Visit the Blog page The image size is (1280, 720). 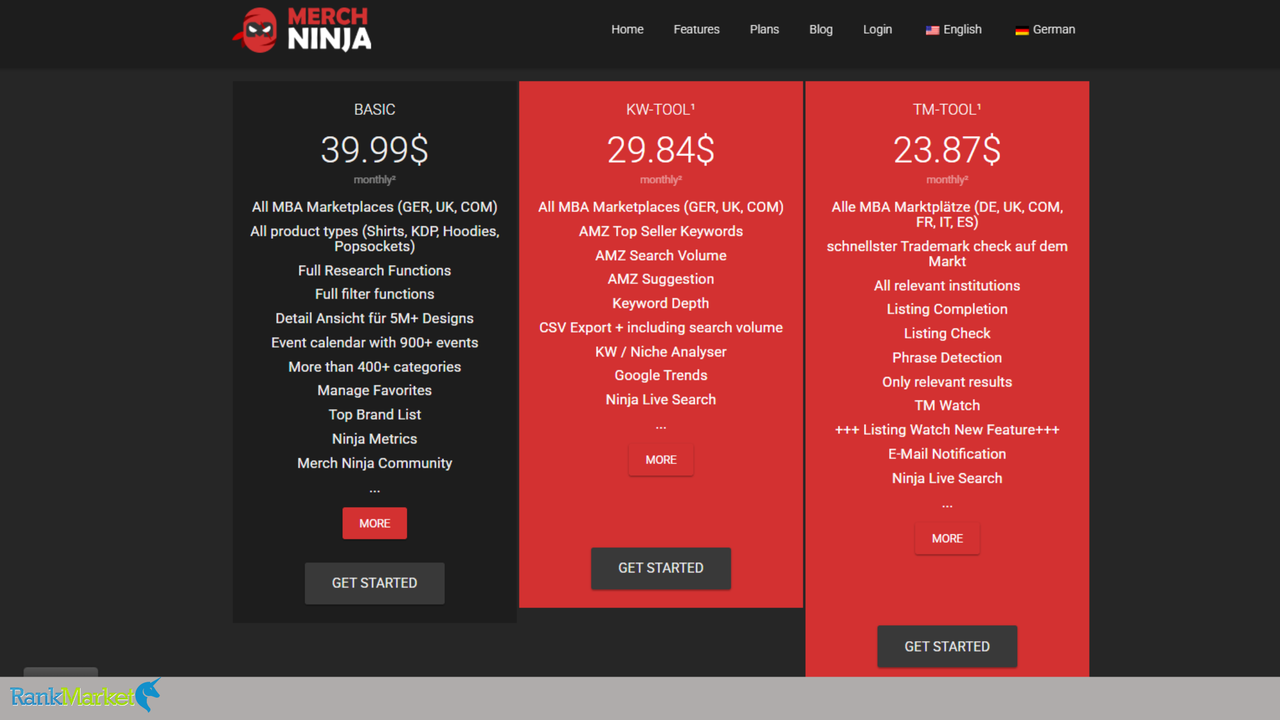[821, 29]
